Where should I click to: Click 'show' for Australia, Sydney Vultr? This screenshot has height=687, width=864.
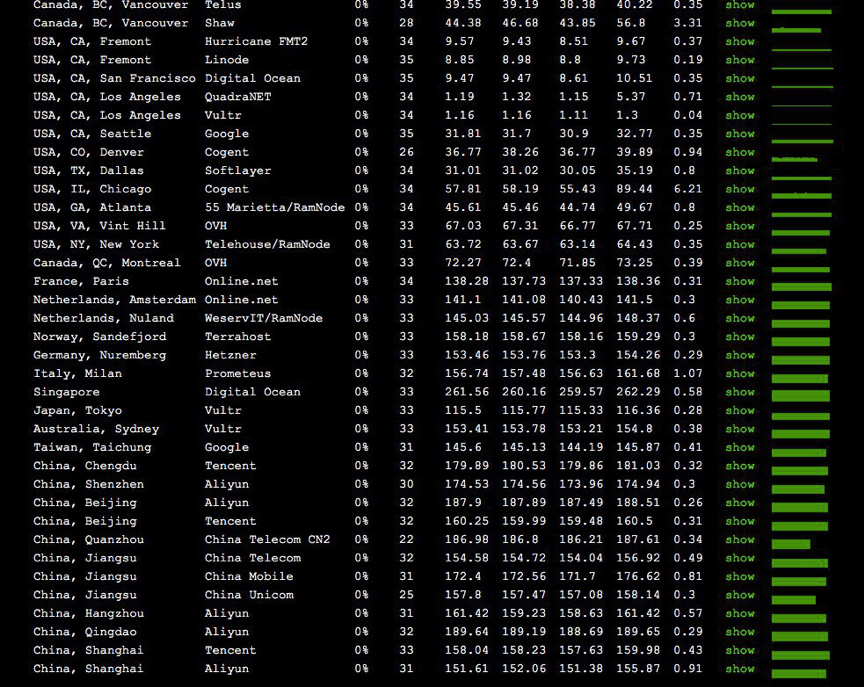740,429
